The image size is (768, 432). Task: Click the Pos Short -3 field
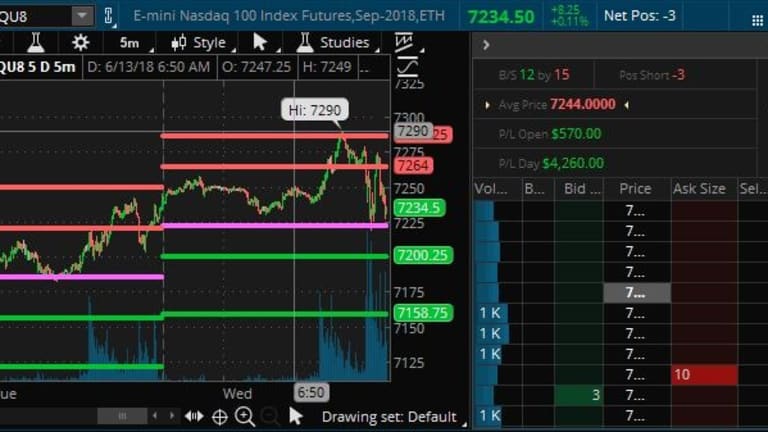652,75
